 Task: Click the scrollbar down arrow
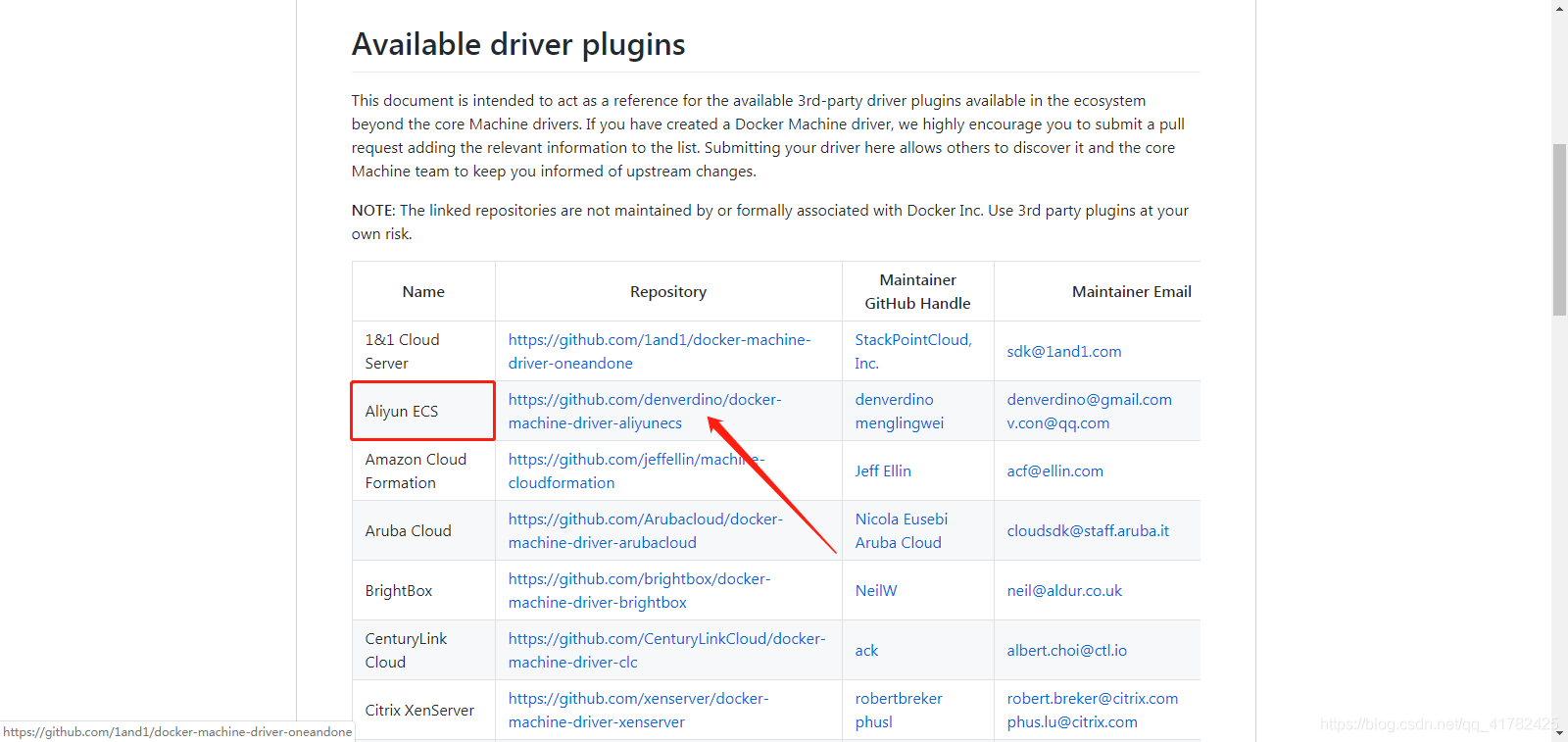coord(1559,733)
